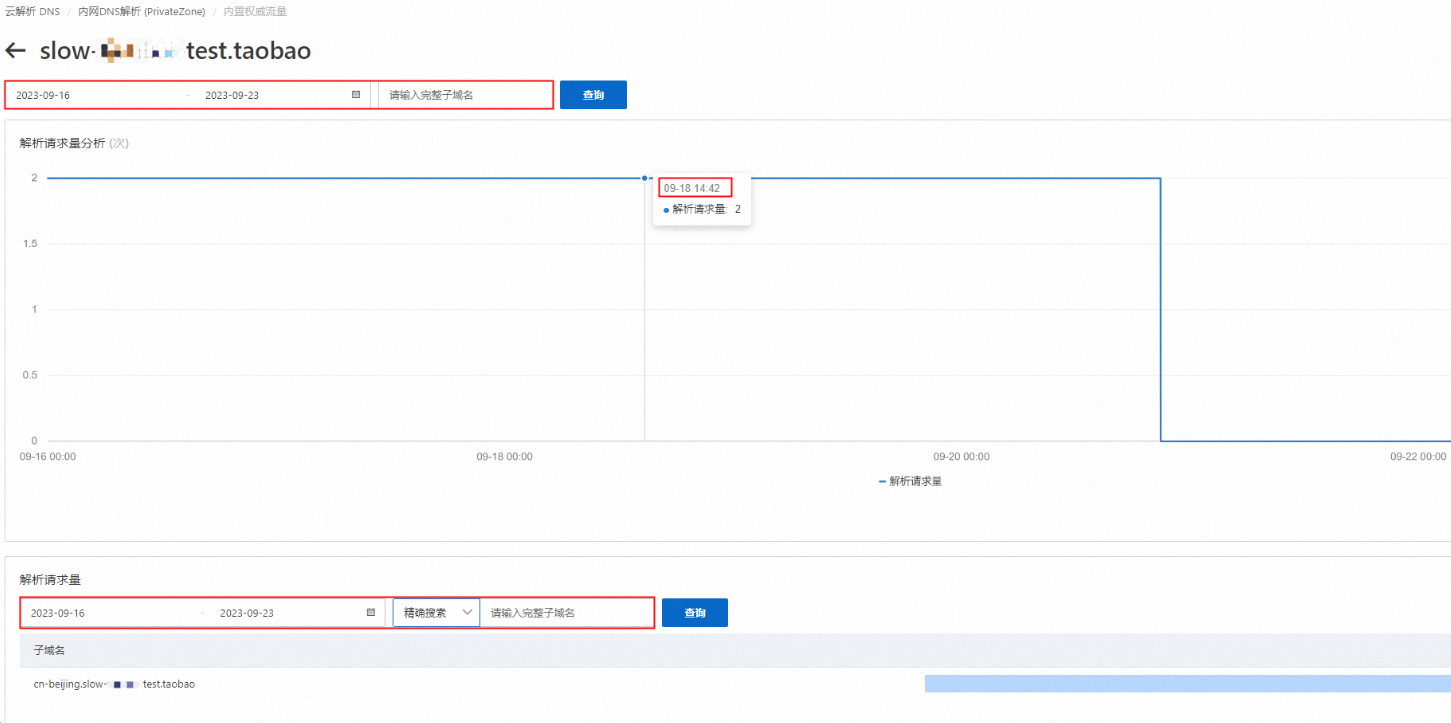Open the calendar icon in the chart date filter

(356, 95)
